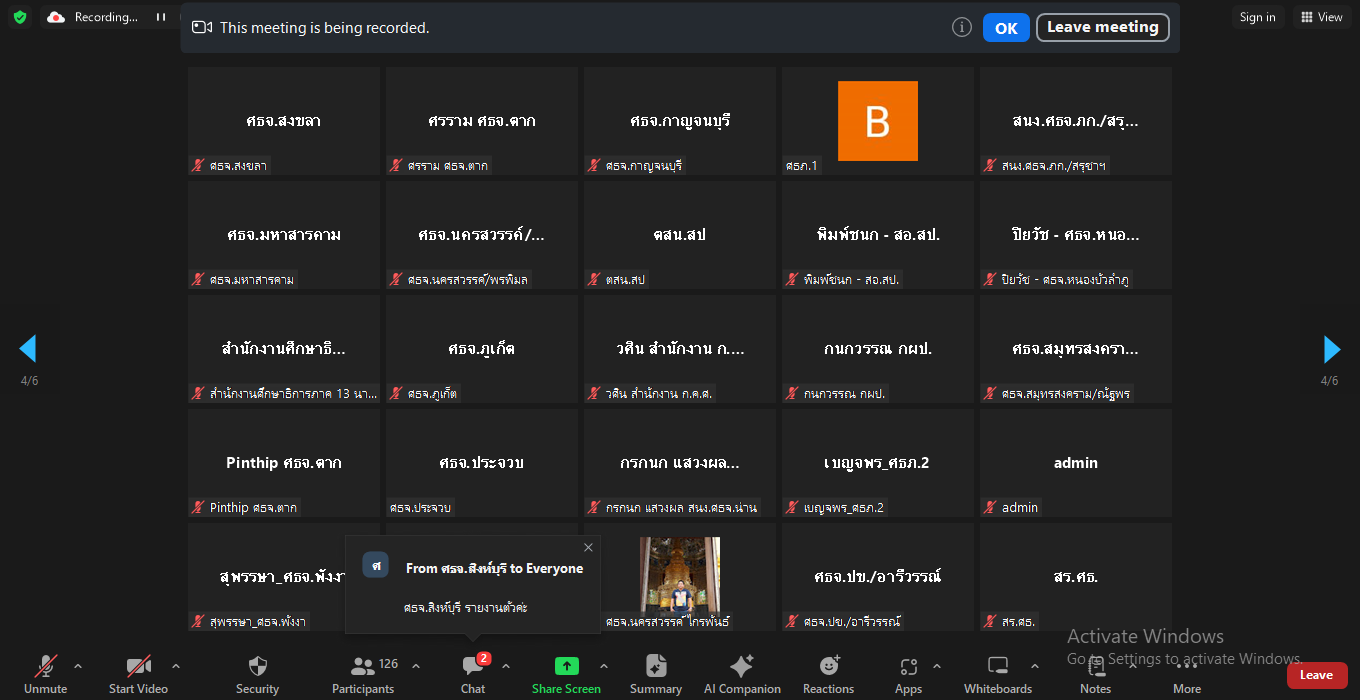Select the ศธจ.สงขลา participant tile
The height and width of the screenshot is (700, 1360).
[284, 121]
